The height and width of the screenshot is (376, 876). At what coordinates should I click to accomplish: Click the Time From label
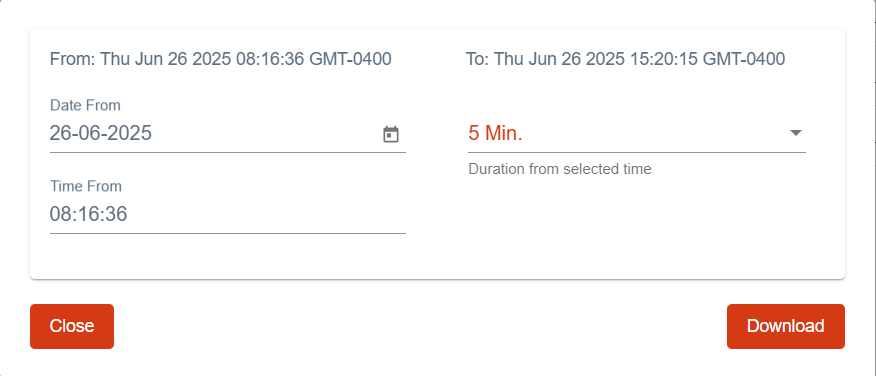coord(85,186)
